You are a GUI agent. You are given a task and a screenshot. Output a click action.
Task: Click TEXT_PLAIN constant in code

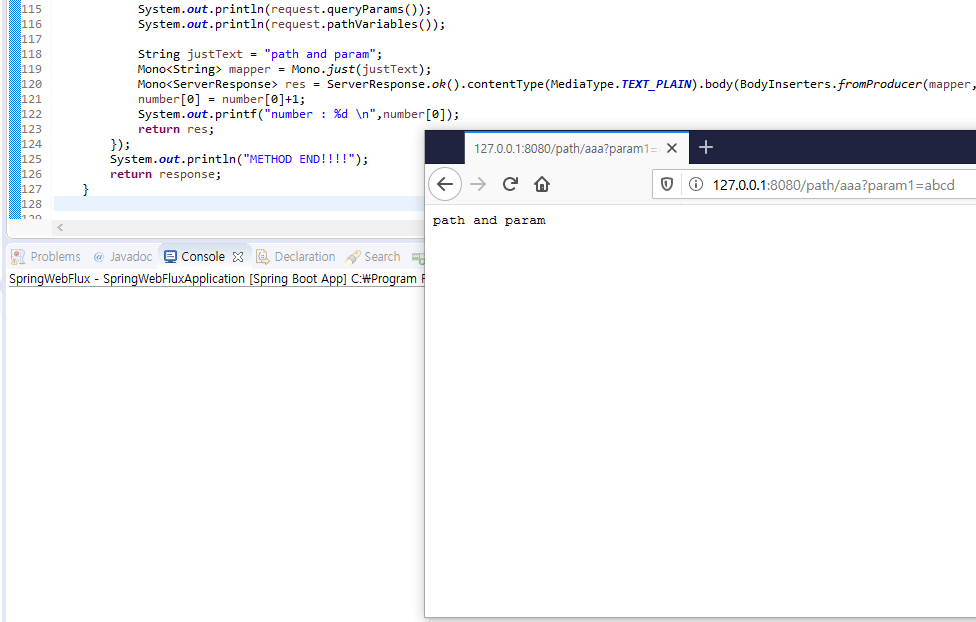tap(656, 84)
